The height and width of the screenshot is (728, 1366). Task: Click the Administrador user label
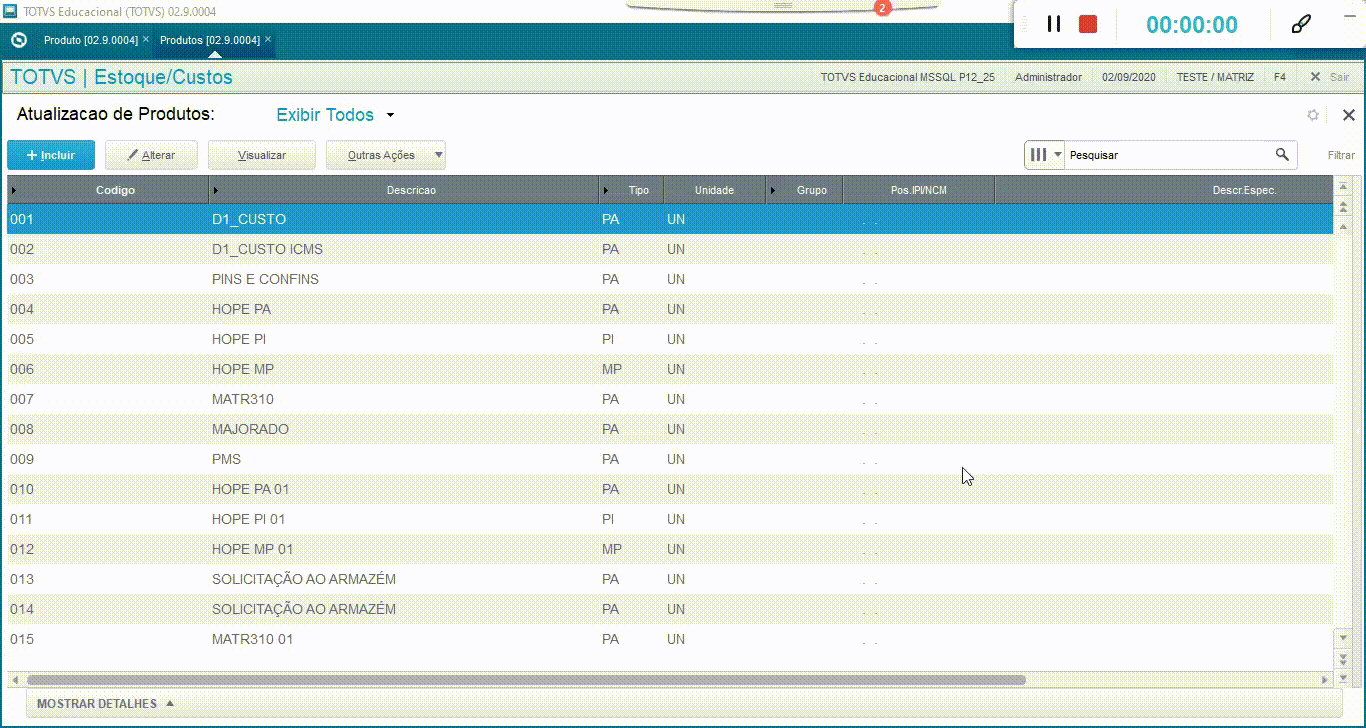pos(1048,77)
